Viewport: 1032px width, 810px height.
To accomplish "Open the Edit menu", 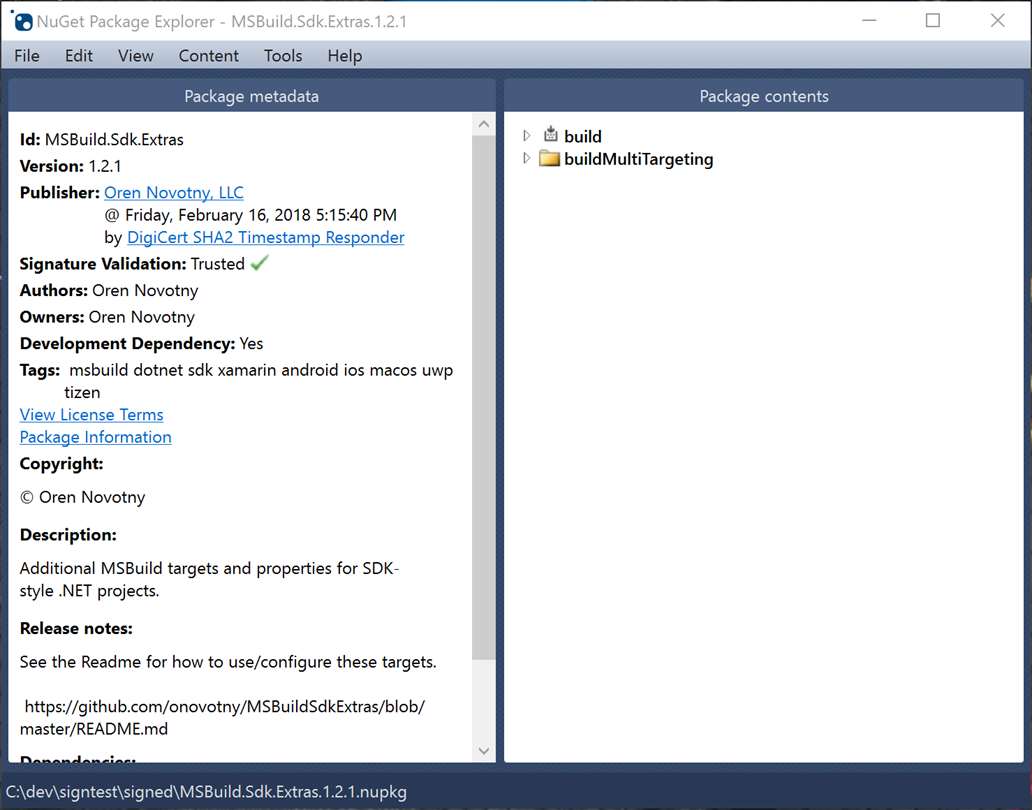I will (78, 56).
